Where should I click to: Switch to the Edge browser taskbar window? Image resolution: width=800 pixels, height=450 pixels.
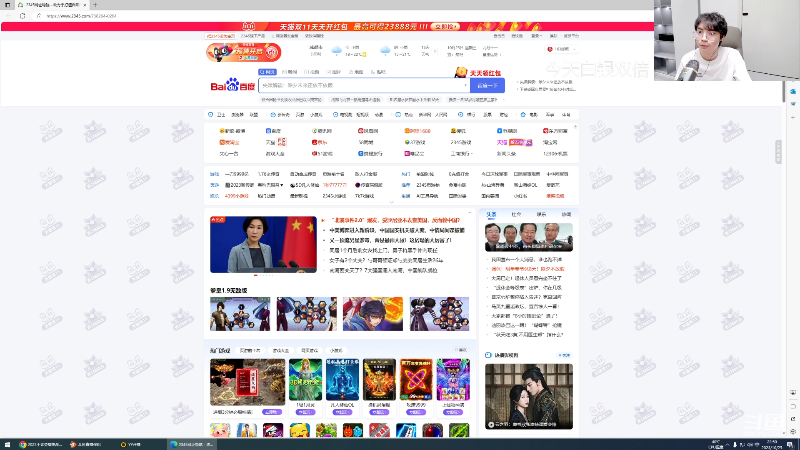tap(193, 444)
